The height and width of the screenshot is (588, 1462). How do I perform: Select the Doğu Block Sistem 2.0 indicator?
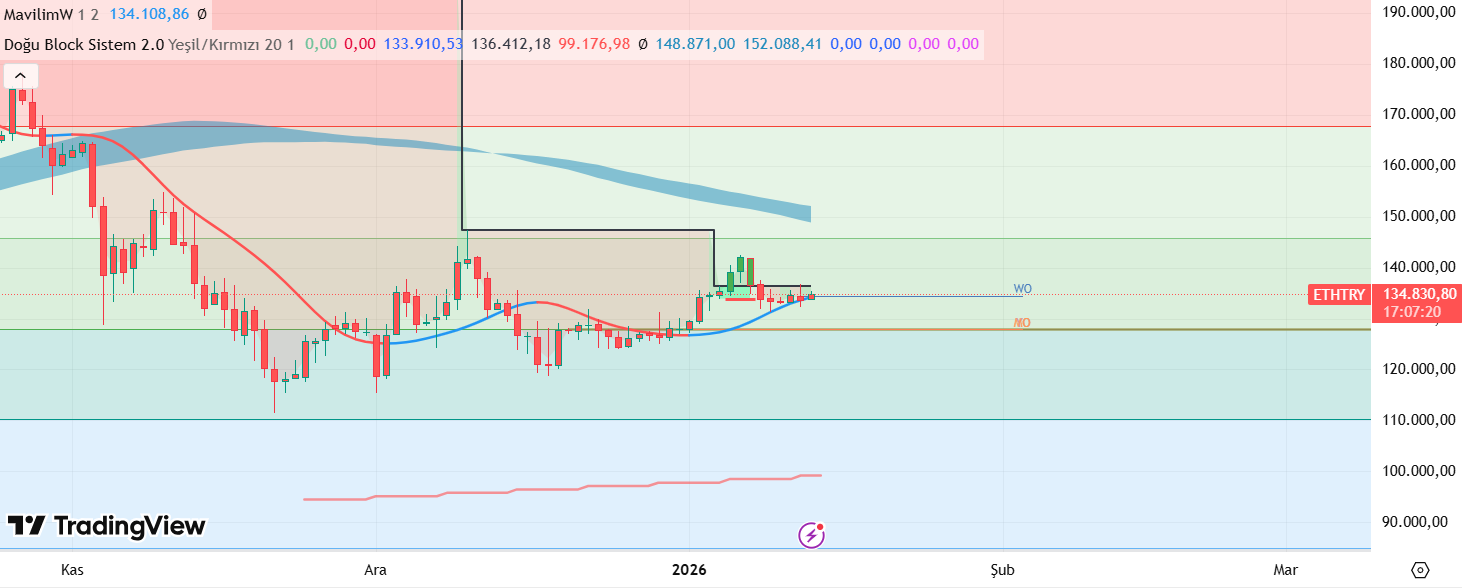pyautogui.click(x=83, y=44)
